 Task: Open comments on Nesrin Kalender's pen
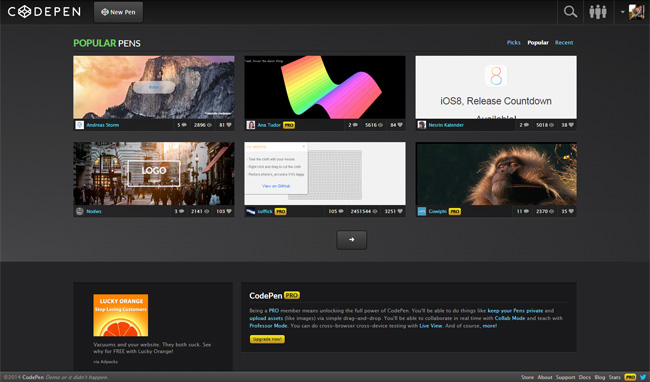524,125
